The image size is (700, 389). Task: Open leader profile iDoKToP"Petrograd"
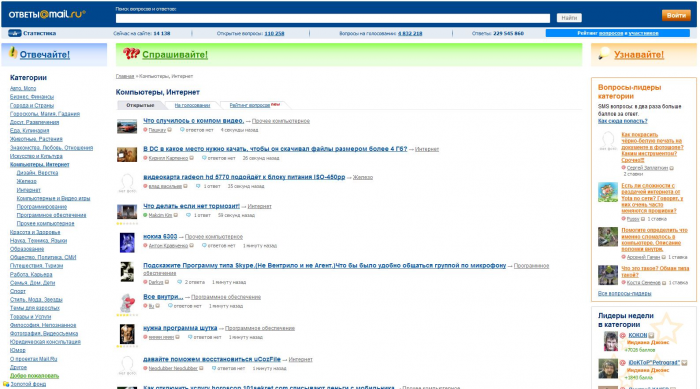pos(654,363)
